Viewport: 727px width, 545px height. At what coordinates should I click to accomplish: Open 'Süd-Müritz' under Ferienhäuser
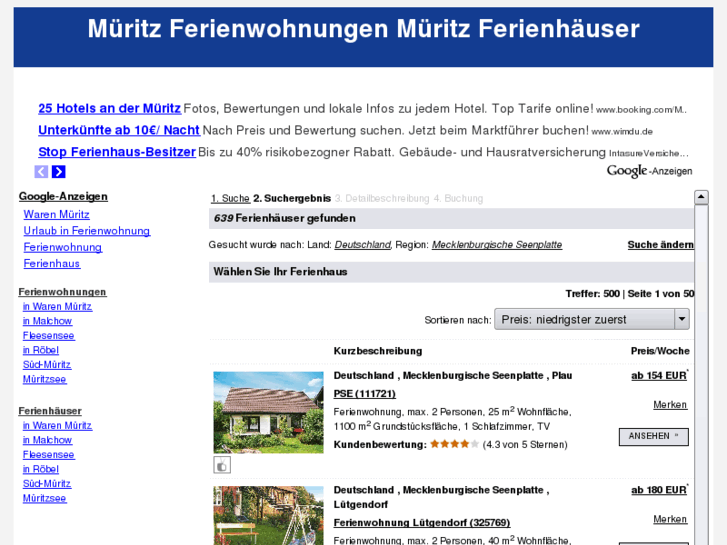pyautogui.click(x=47, y=484)
